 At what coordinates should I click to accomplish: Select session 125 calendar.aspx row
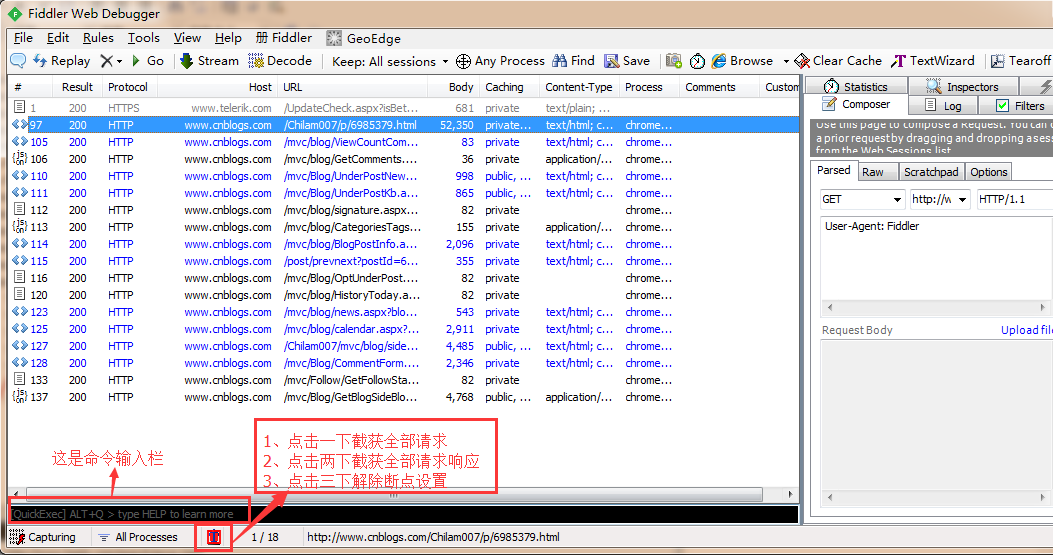click(x=403, y=329)
